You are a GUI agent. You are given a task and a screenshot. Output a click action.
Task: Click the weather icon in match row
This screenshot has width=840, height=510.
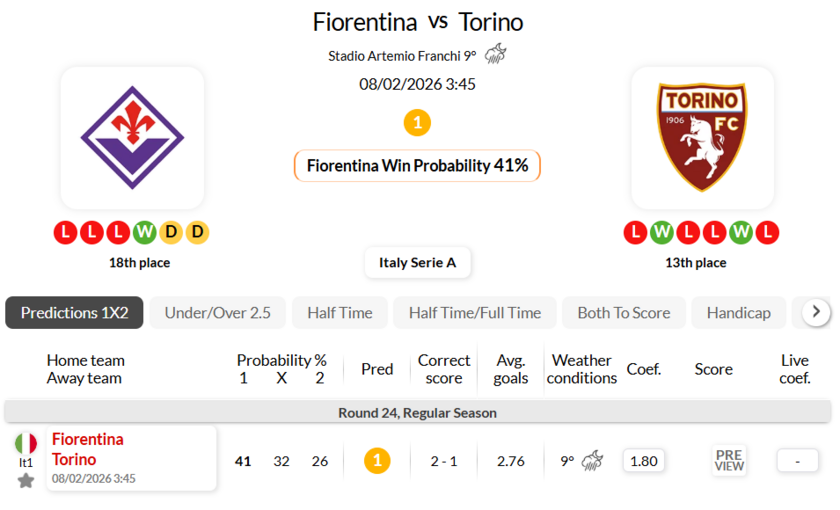(x=593, y=461)
